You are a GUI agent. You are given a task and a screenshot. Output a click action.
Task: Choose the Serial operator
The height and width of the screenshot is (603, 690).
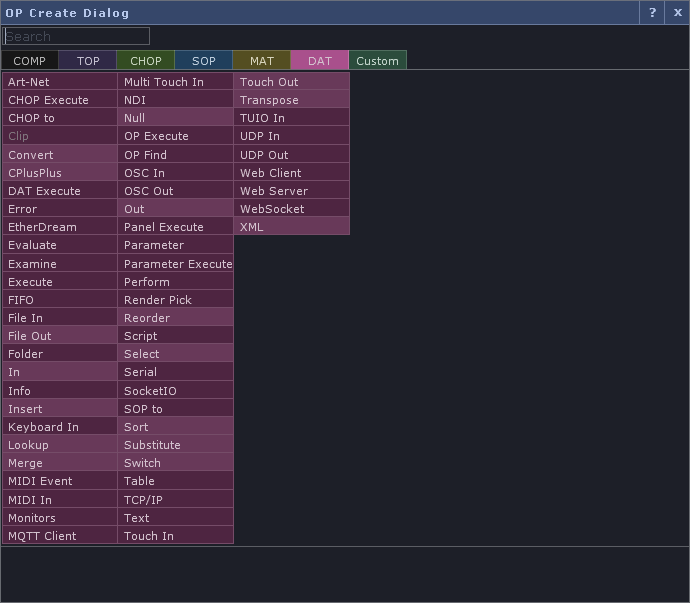point(176,372)
